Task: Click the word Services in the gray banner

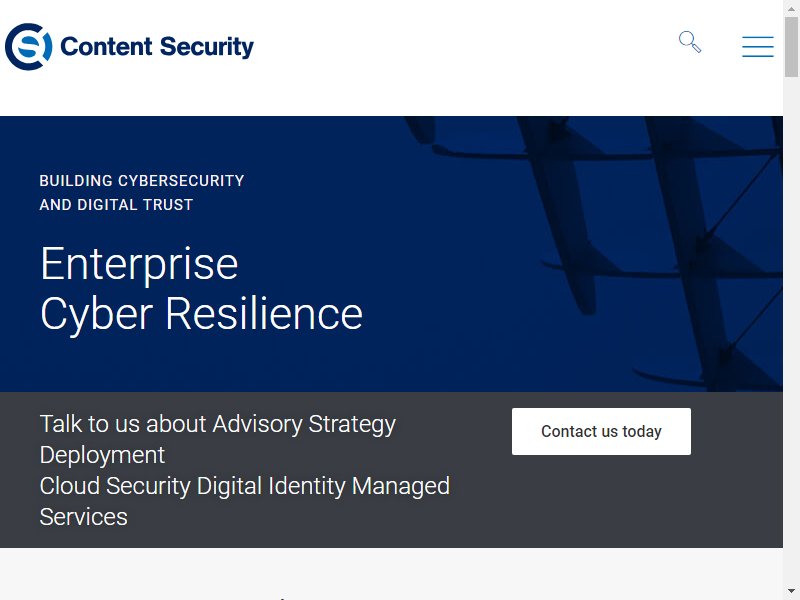Action: pos(84,517)
